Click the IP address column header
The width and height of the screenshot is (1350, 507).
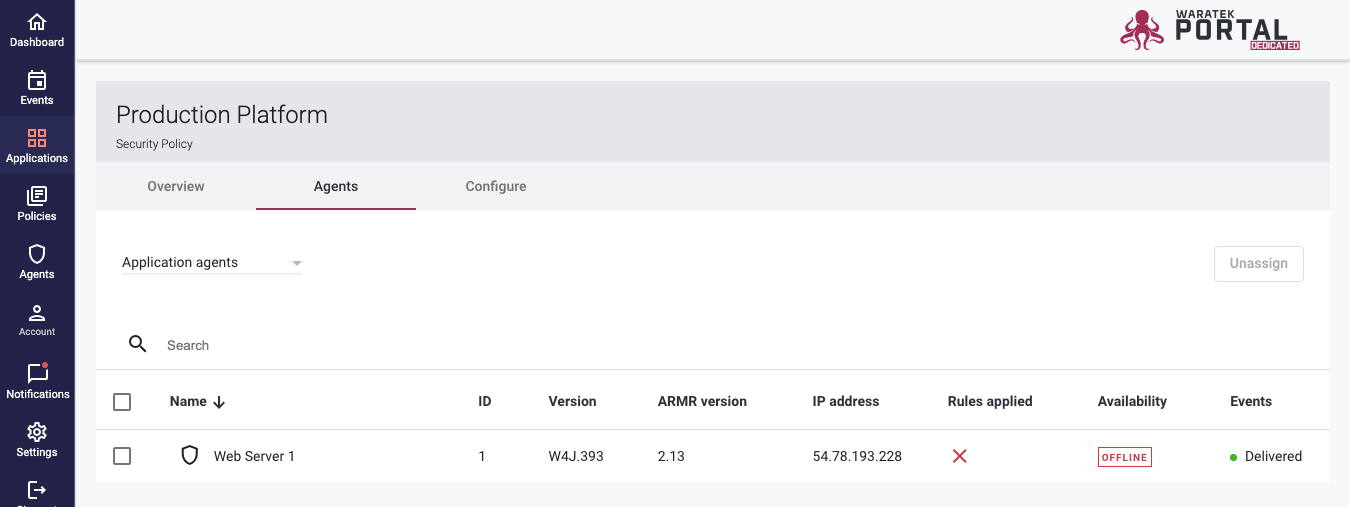(846, 401)
